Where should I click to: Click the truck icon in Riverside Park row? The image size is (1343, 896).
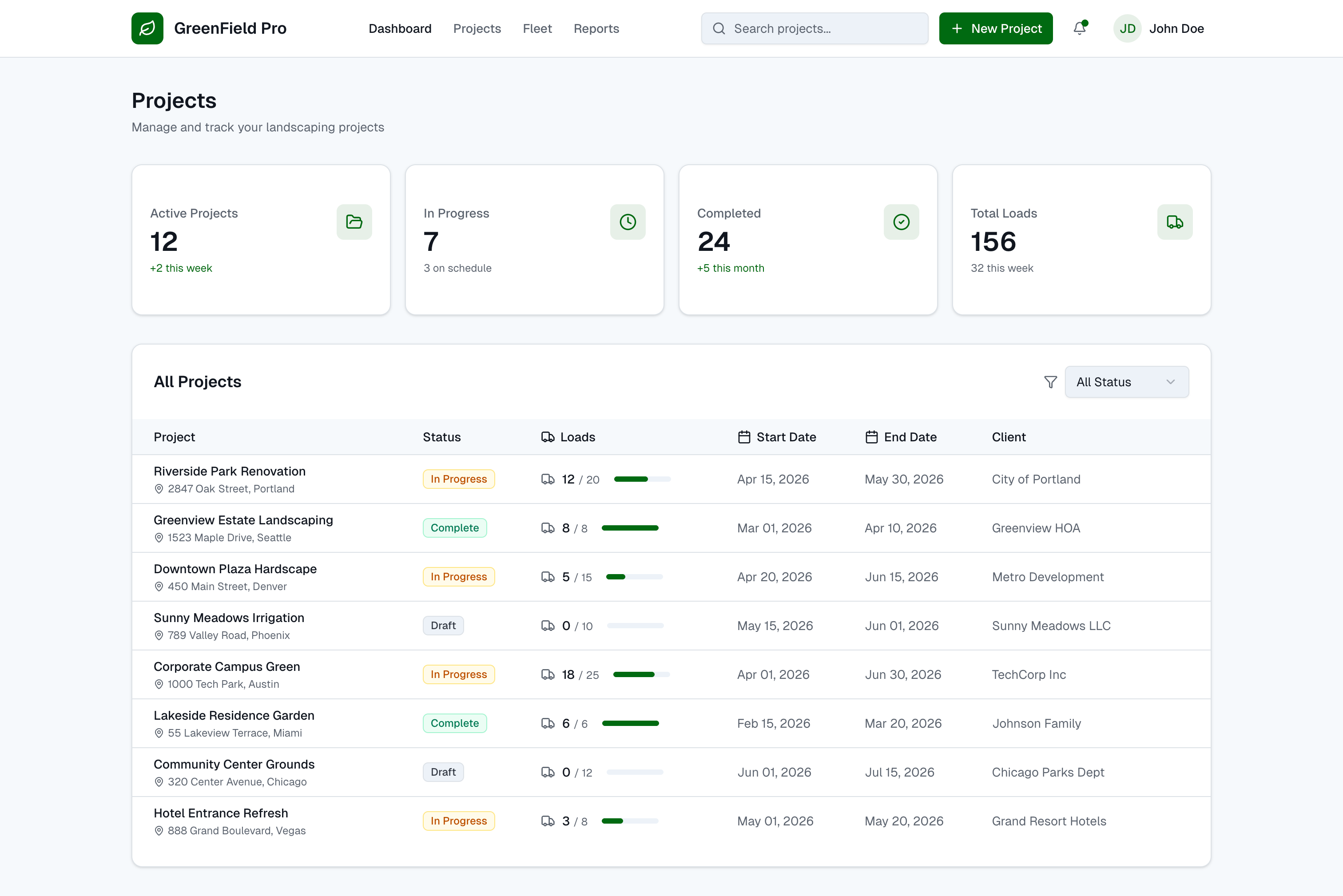548,479
